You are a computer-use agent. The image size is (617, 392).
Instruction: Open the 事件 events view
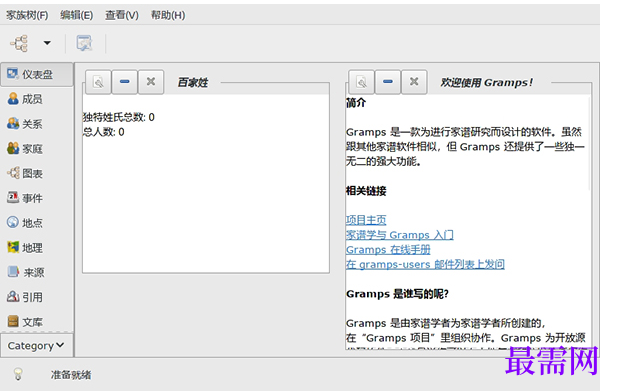tap(25, 198)
